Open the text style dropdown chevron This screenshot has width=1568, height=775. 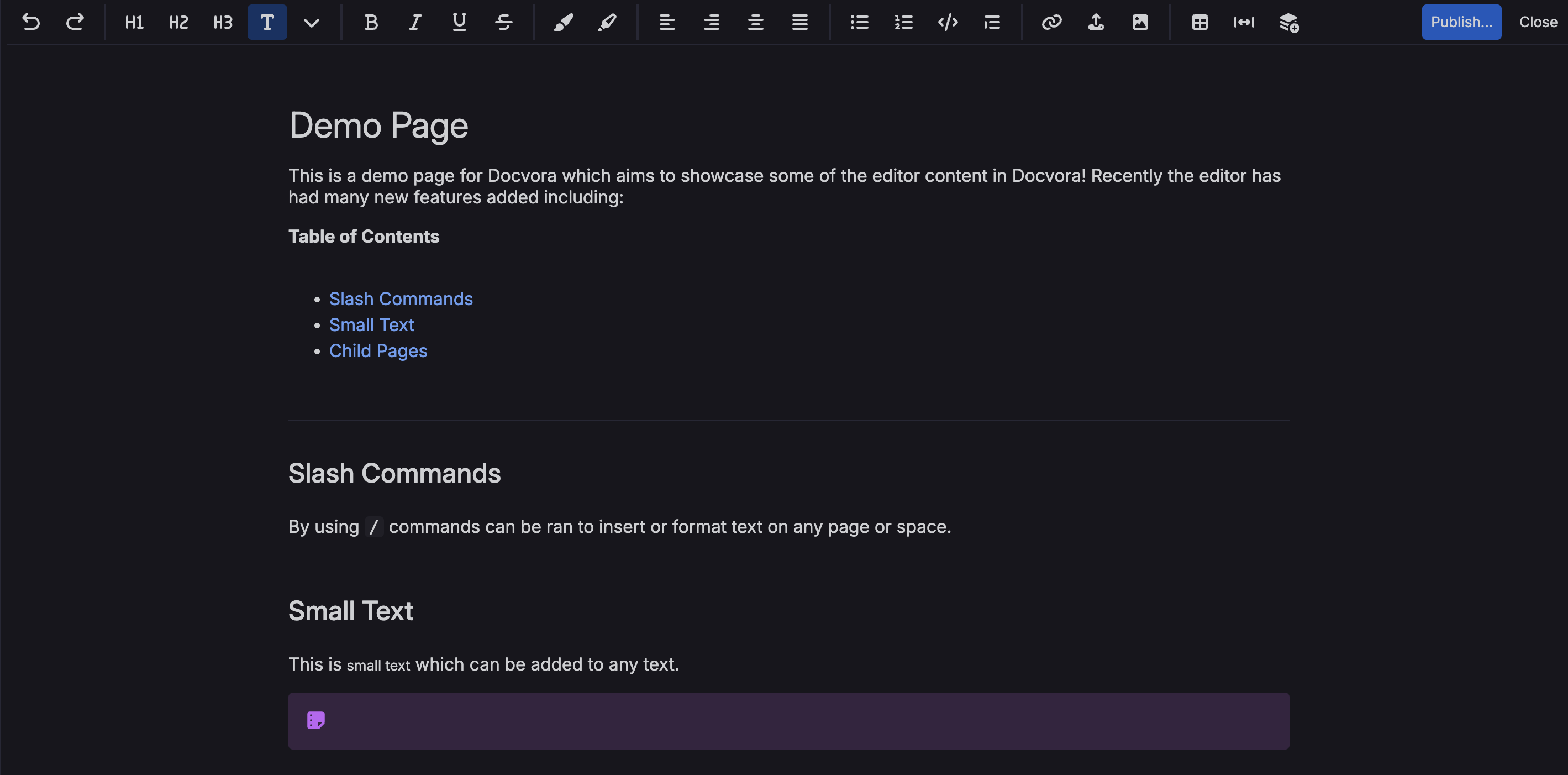click(312, 23)
